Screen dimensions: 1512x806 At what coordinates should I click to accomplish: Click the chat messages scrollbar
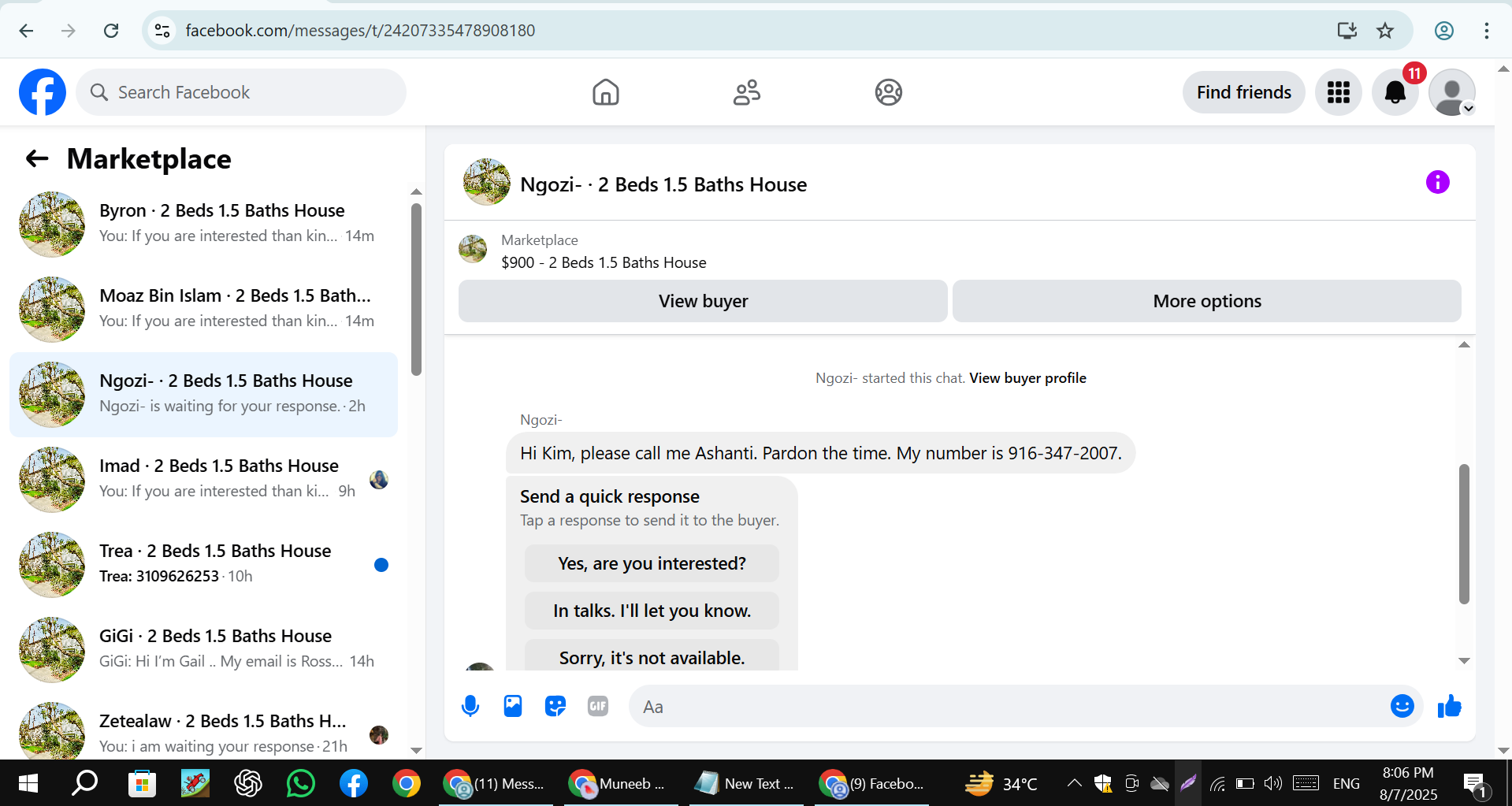[x=1464, y=534]
